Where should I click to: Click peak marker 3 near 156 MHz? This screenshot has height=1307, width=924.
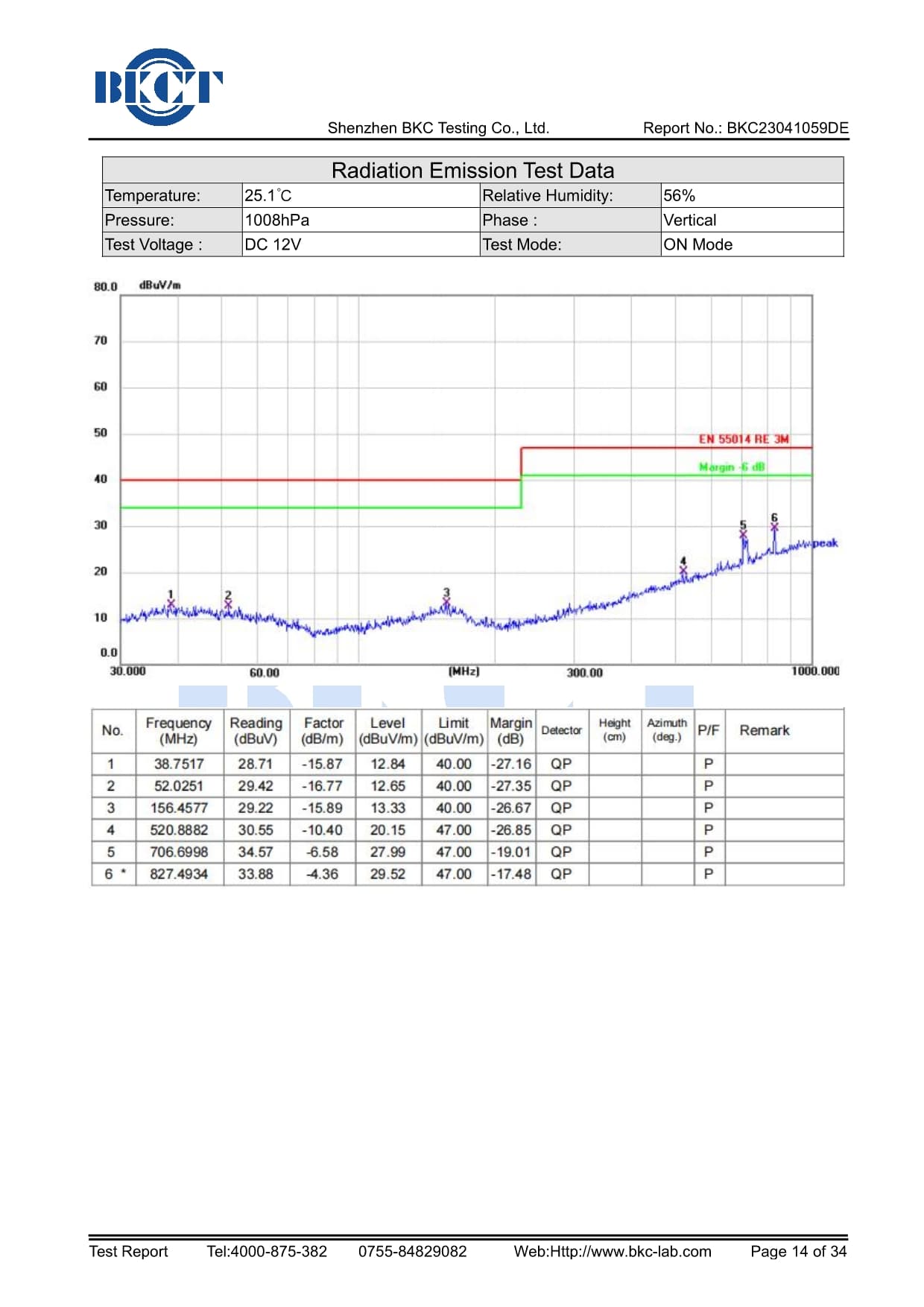pos(446,601)
